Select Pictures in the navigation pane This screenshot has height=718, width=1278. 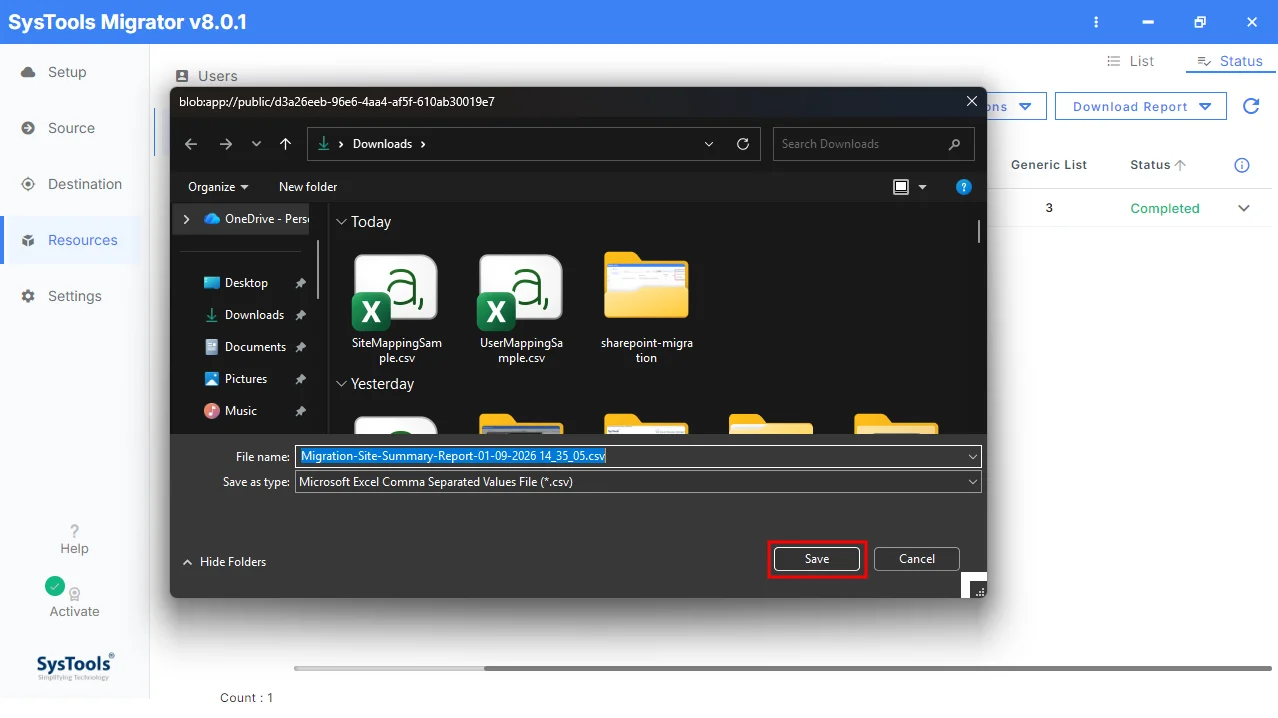246,379
